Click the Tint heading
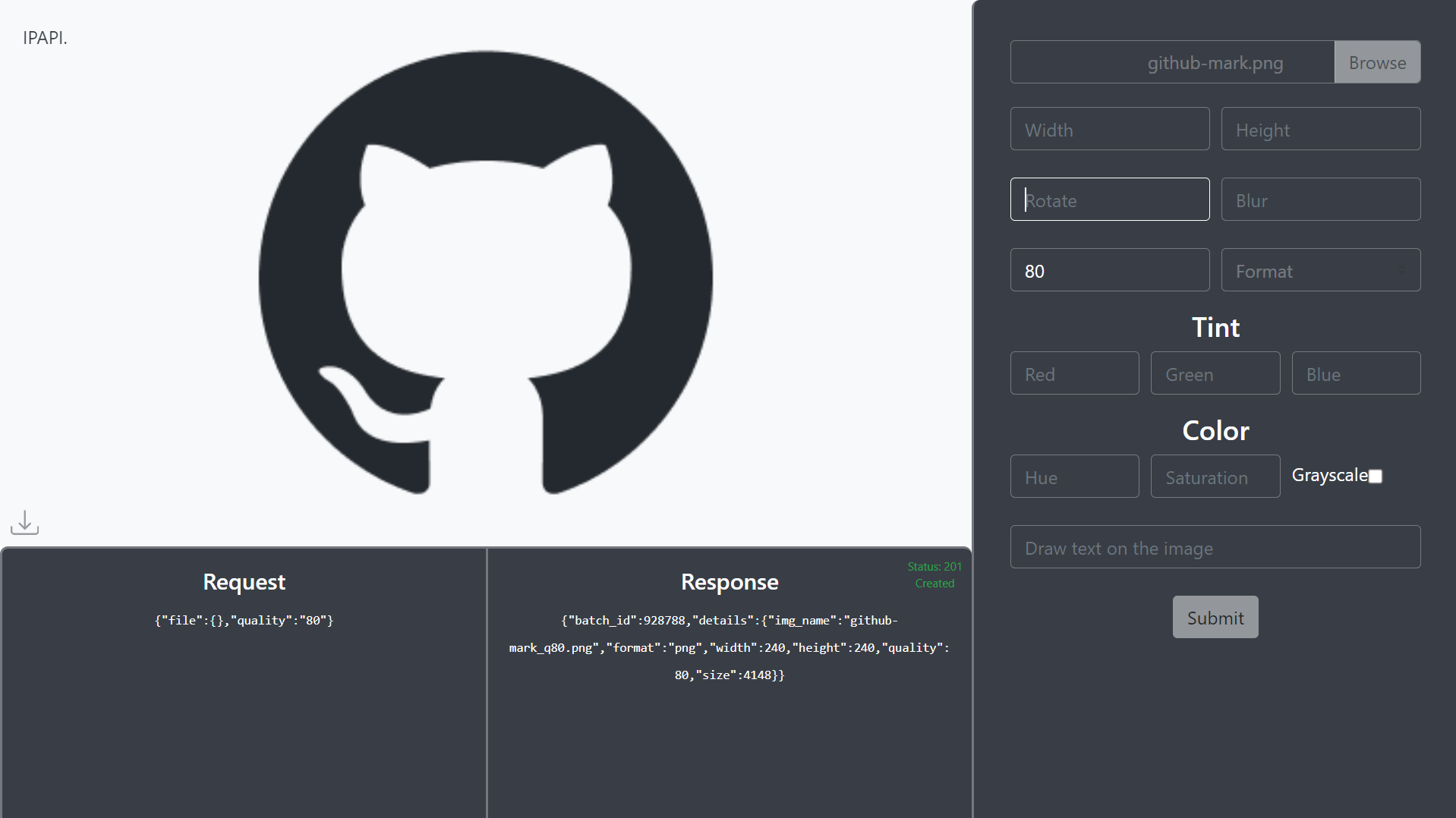1456x818 pixels. (1215, 328)
